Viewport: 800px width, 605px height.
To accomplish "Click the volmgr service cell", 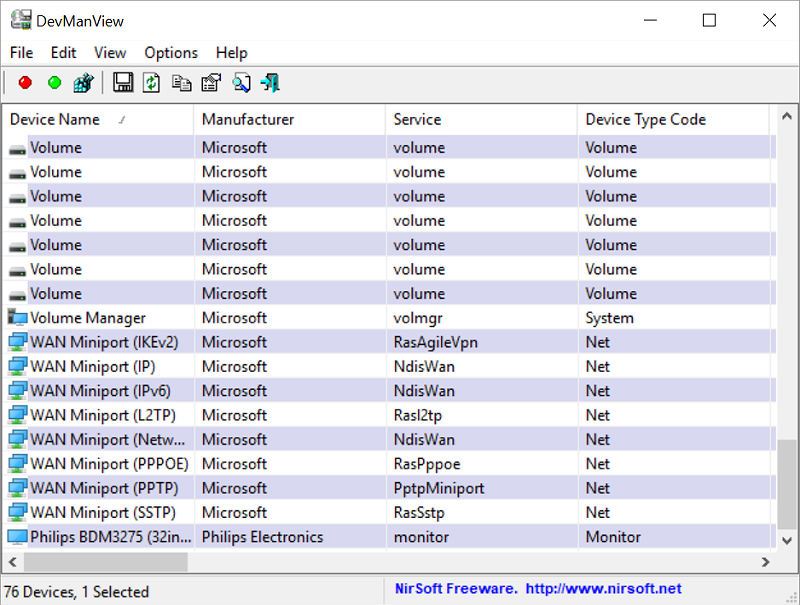I will pyautogui.click(x=418, y=318).
